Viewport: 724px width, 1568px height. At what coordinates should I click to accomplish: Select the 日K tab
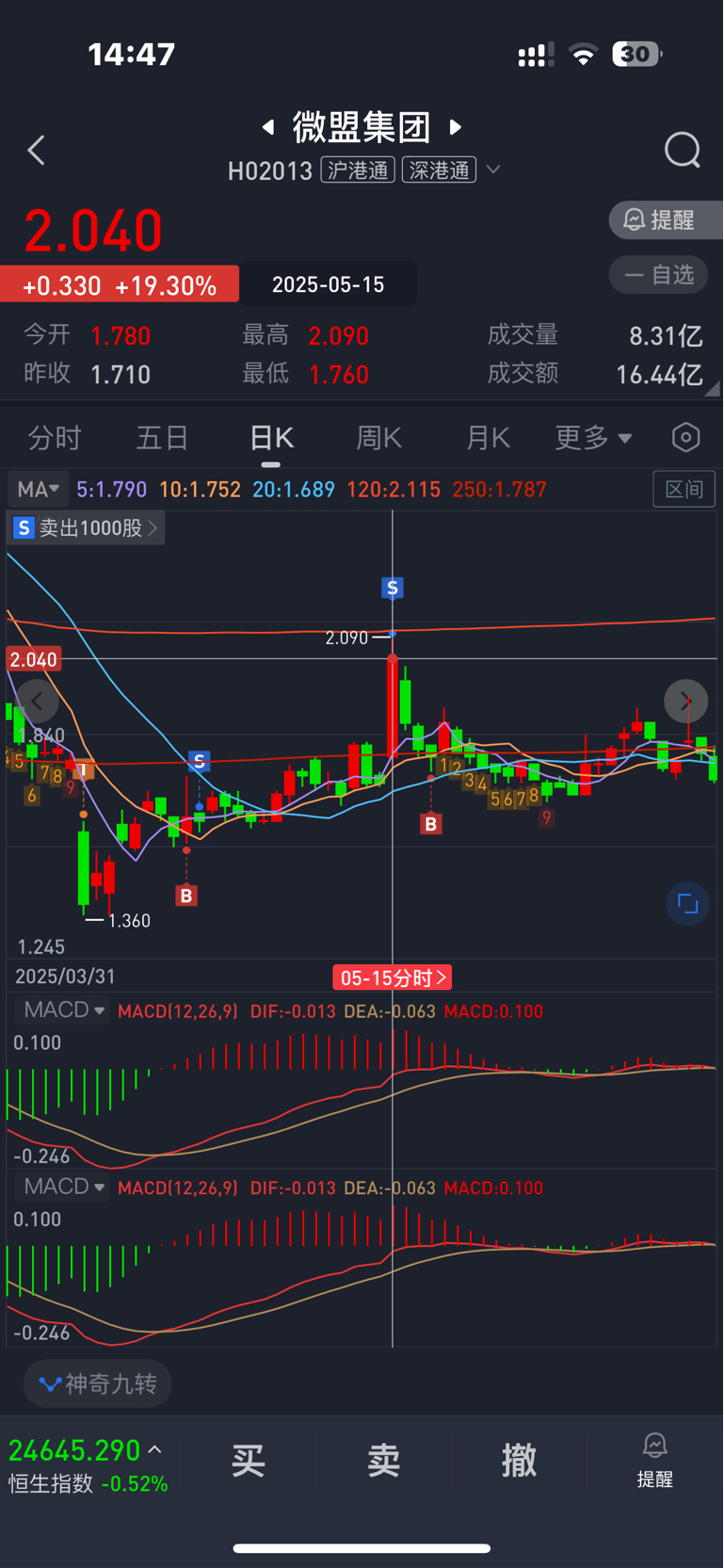point(271,438)
